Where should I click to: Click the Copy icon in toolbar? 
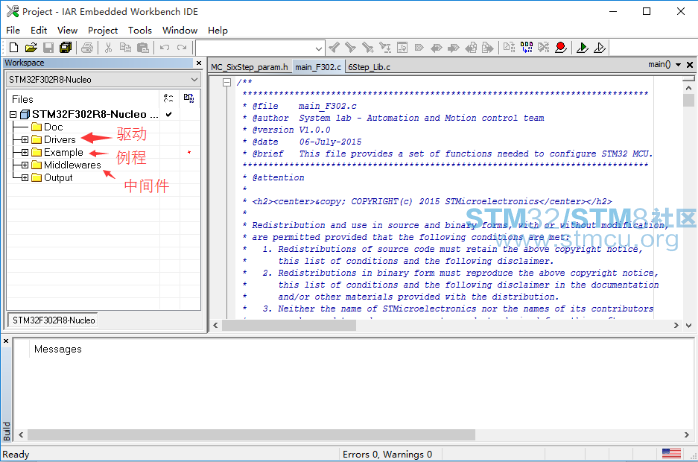point(126,48)
